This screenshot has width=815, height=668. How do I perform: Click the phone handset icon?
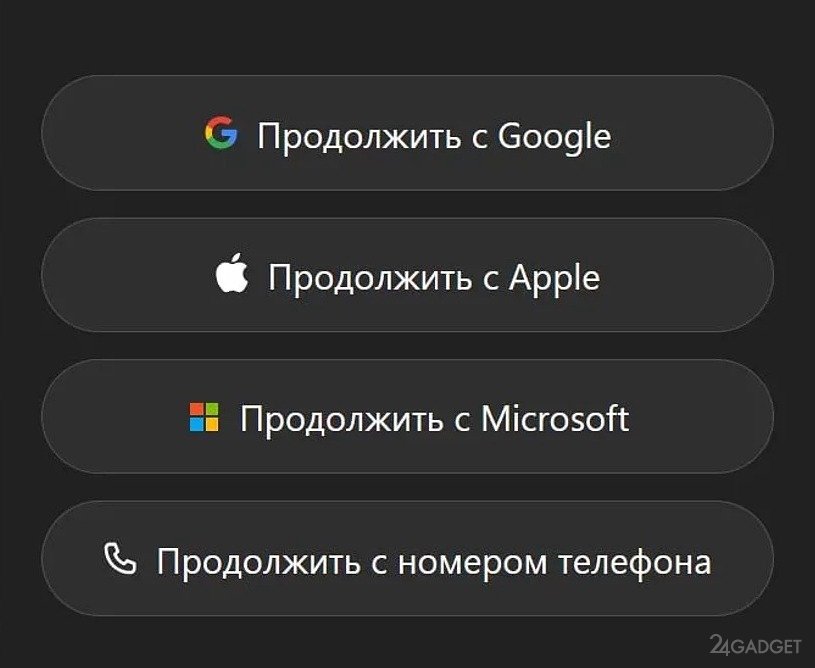coord(120,559)
